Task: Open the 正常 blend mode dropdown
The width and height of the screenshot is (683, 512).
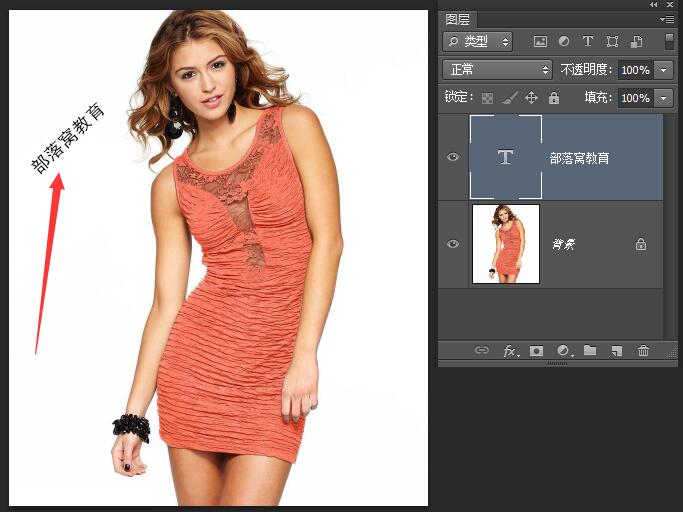Action: point(497,70)
